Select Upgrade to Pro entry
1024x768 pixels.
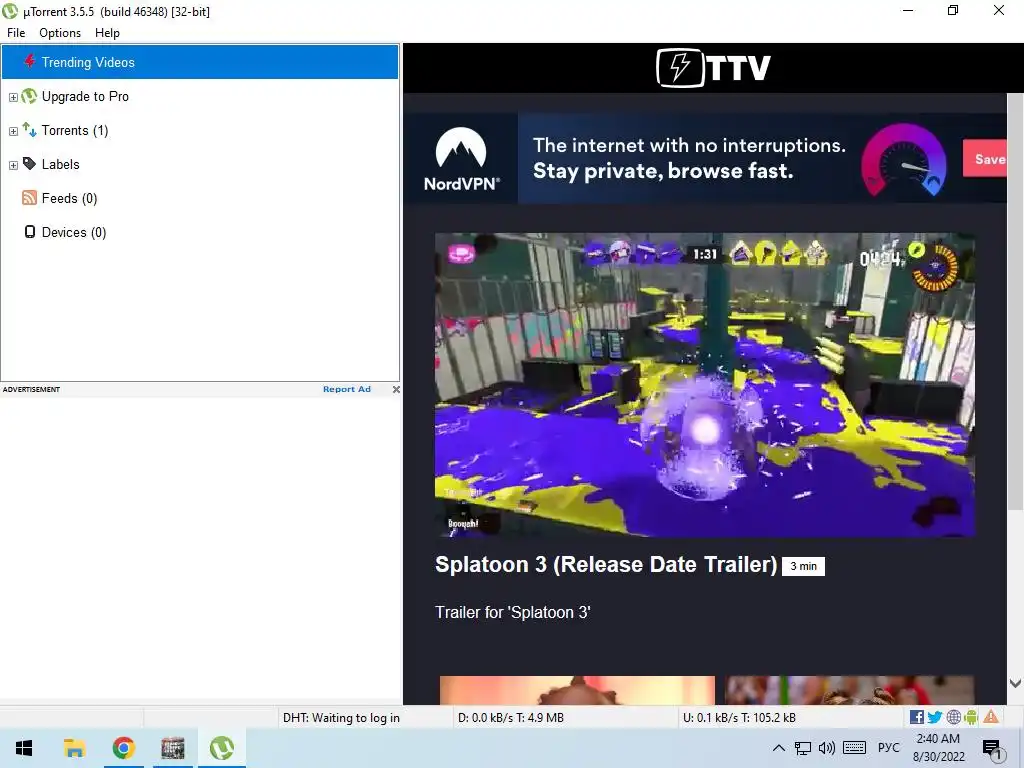point(85,96)
